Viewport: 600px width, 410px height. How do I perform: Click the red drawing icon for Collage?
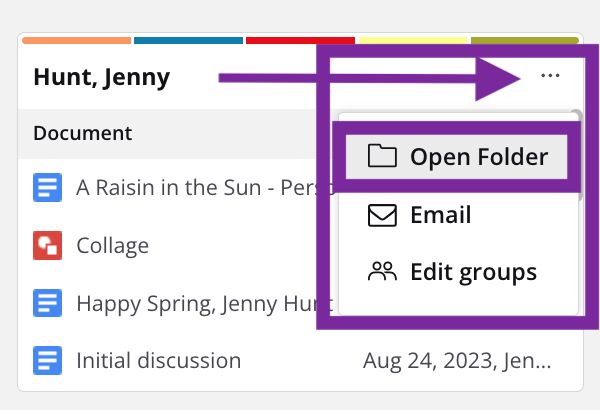(x=47, y=245)
